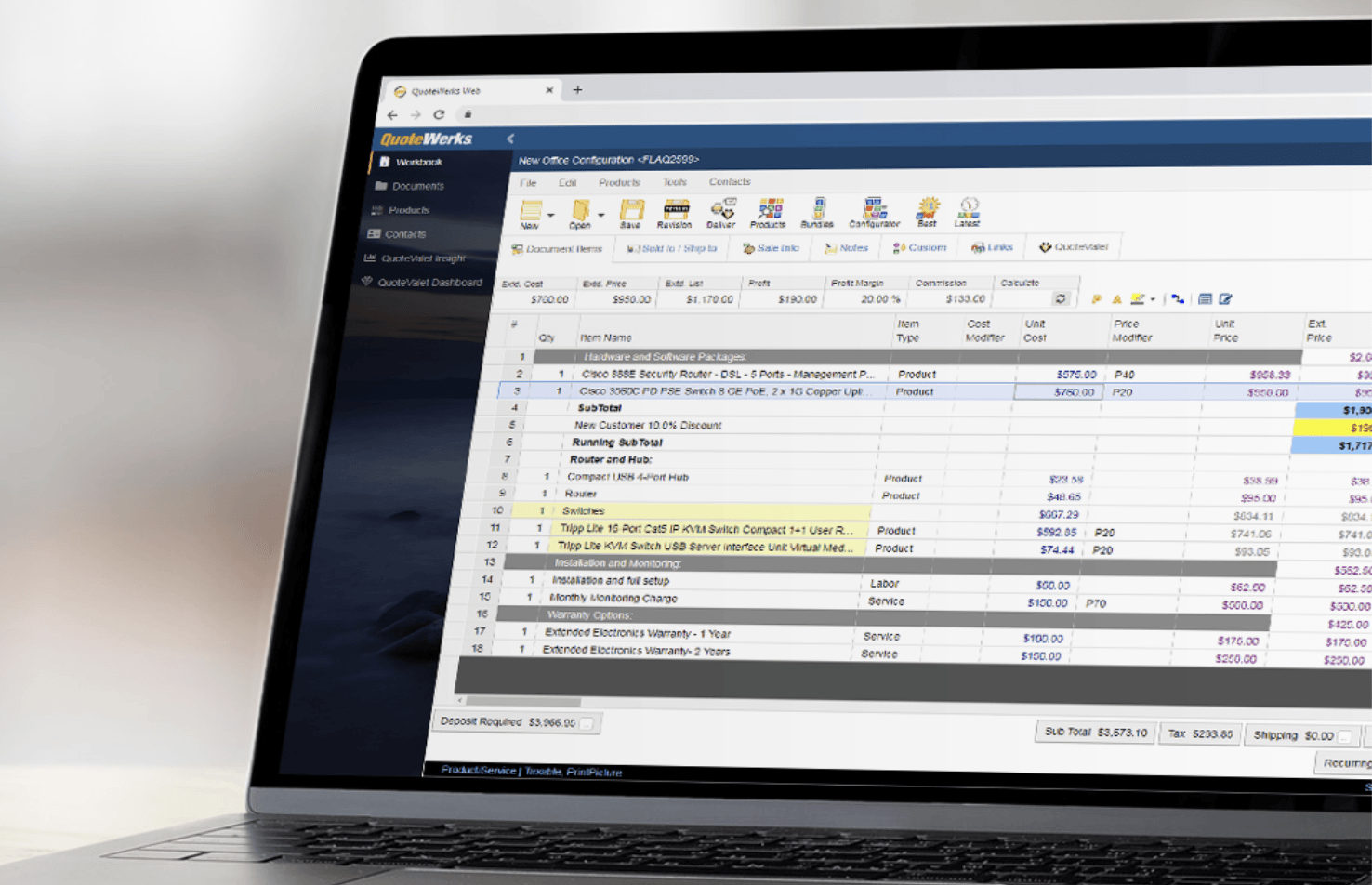Screen dimensions: 1372x885
Task: Select the New Customer 10.0% Discount line
Action: tap(648, 425)
